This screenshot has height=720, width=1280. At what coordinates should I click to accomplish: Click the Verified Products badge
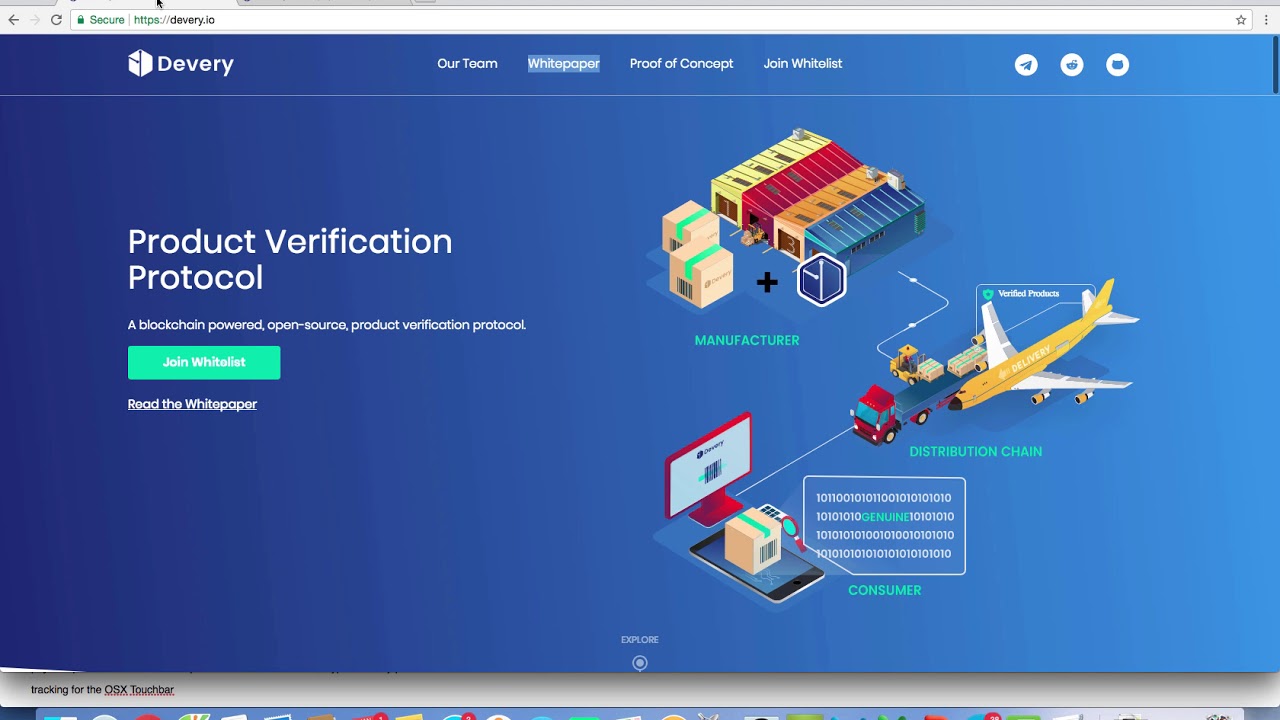(x=1022, y=294)
